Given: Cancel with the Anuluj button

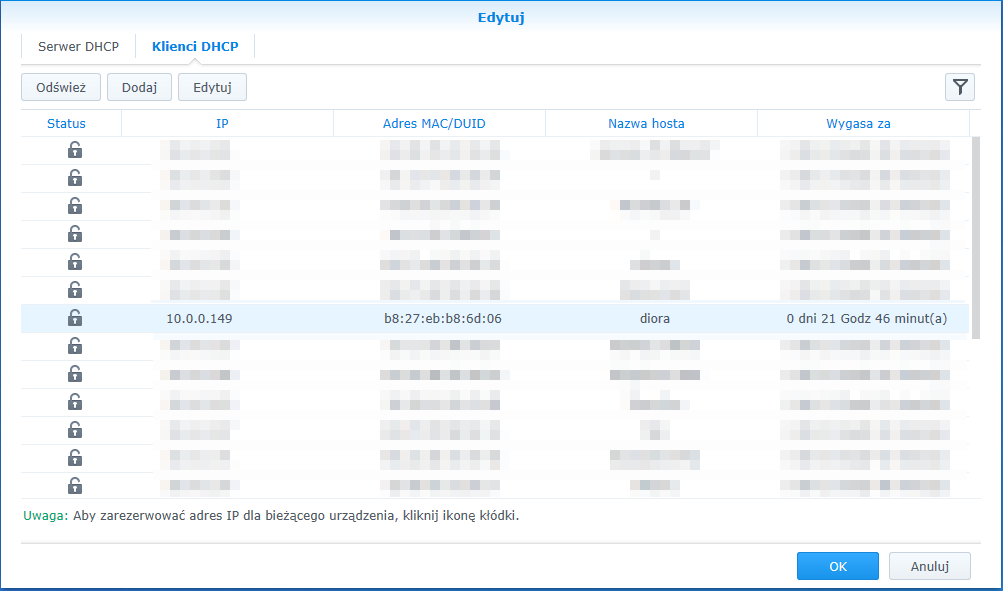Looking at the screenshot, I should click(x=929, y=566).
